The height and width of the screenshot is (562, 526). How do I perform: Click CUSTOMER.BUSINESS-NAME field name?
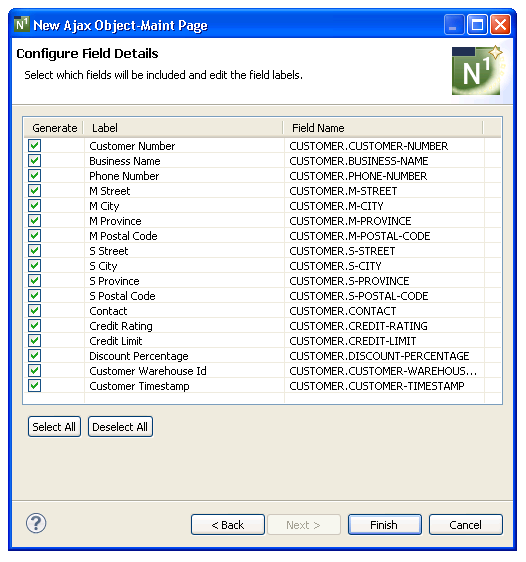coord(359,161)
